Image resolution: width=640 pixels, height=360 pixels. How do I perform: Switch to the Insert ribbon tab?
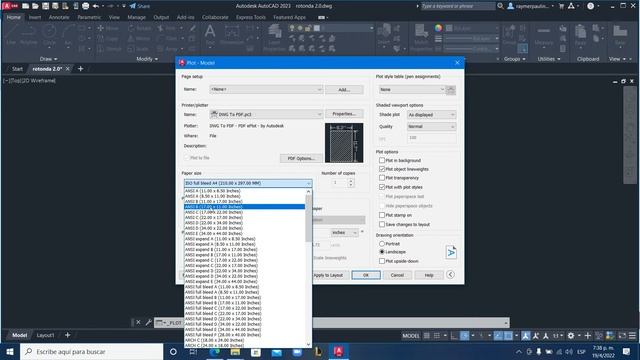(x=35, y=18)
